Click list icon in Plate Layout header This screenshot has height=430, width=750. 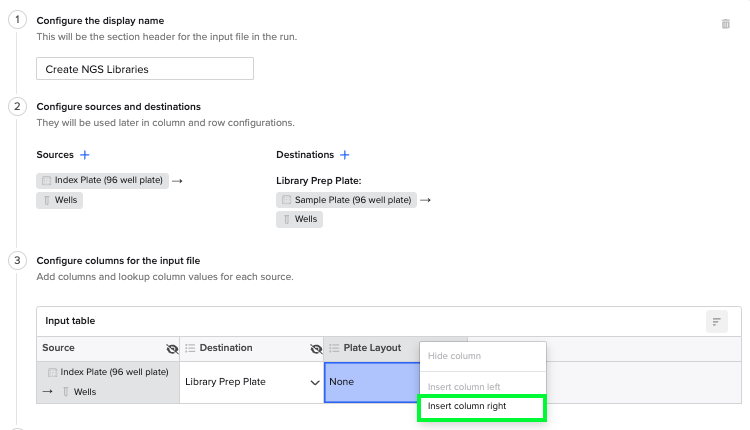[x=334, y=348]
